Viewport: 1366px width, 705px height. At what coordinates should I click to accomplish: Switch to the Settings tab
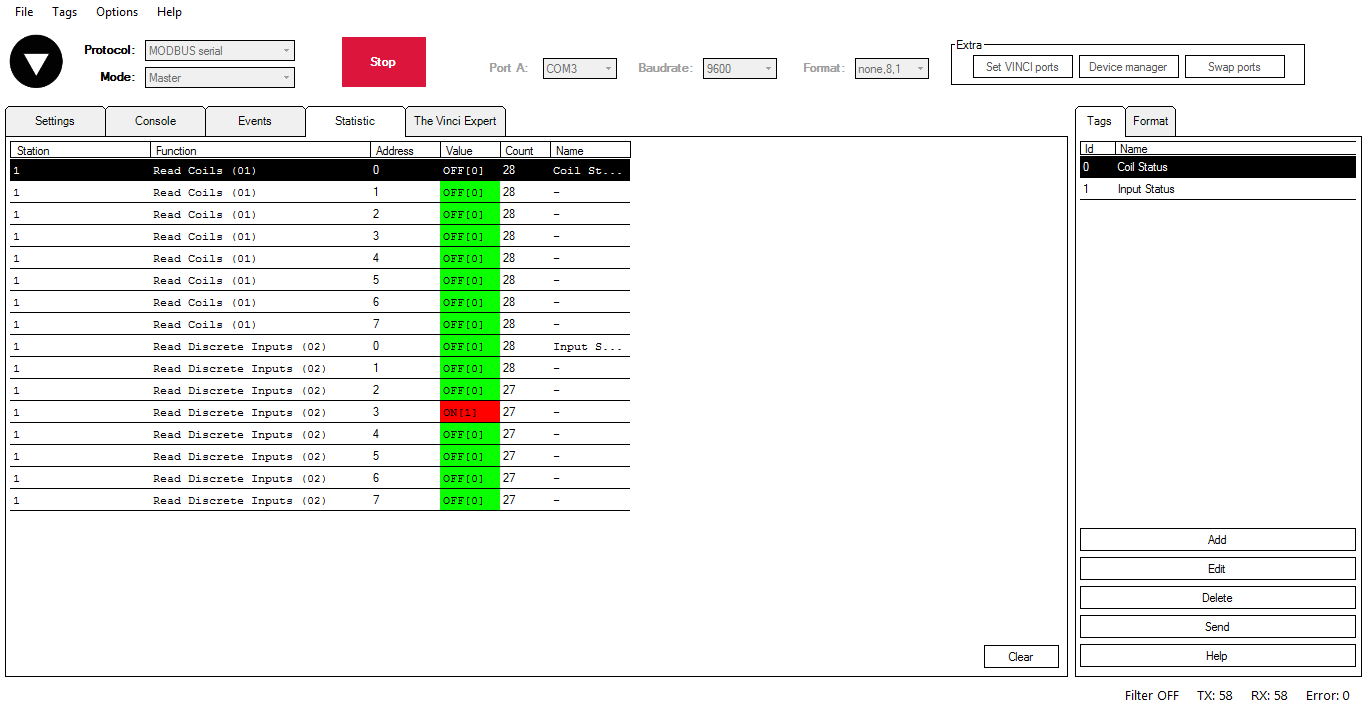click(55, 121)
